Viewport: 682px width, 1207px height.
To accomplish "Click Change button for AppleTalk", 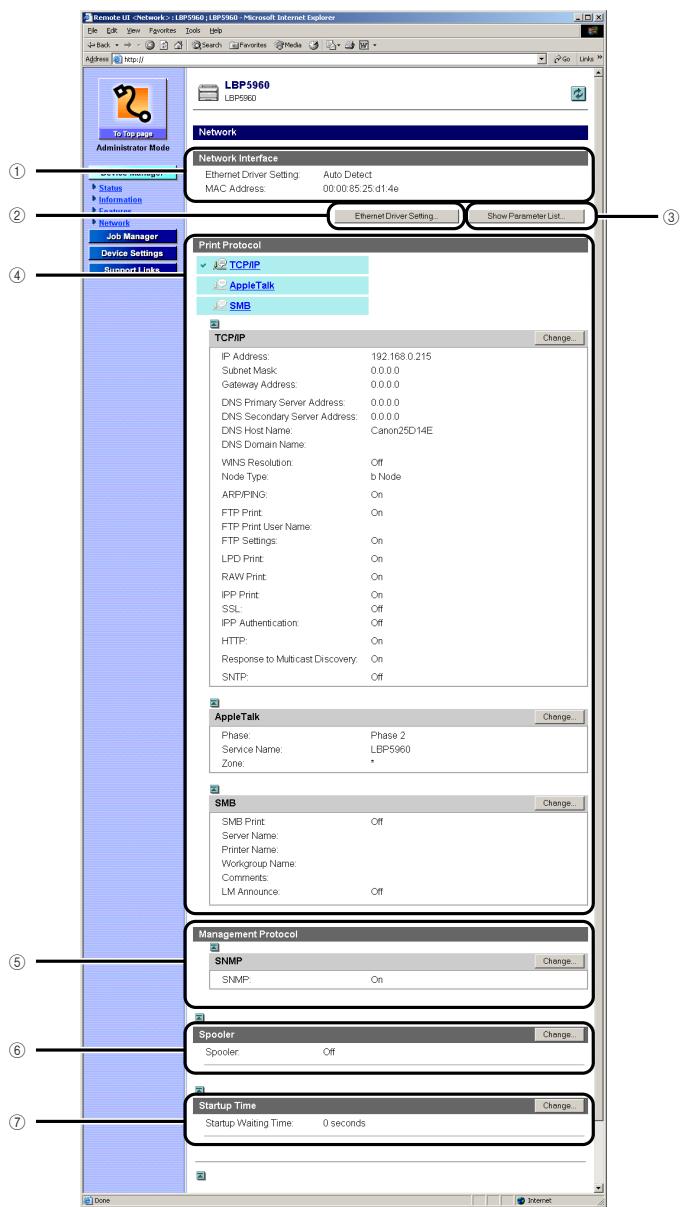I will coord(560,717).
